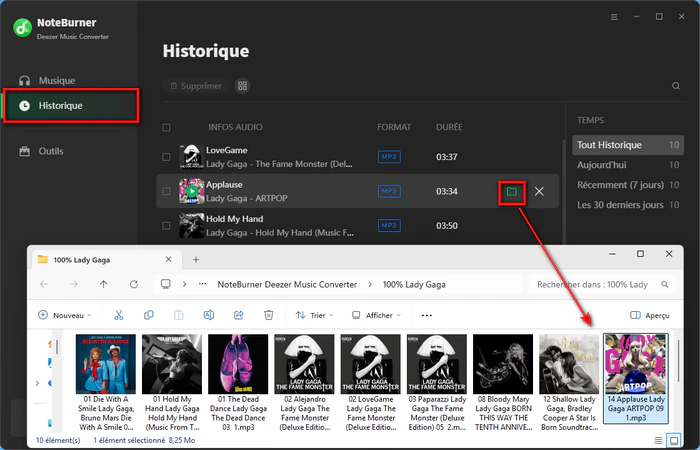The image size is (700, 450).
Task: Click the Paste icon in Explorer toolbar
Action: coord(179,315)
